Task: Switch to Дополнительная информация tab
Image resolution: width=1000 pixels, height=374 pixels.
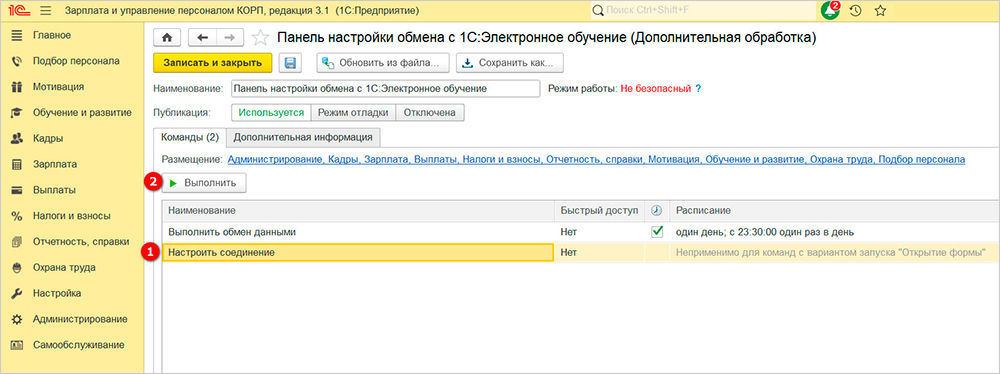Action: (303, 137)
